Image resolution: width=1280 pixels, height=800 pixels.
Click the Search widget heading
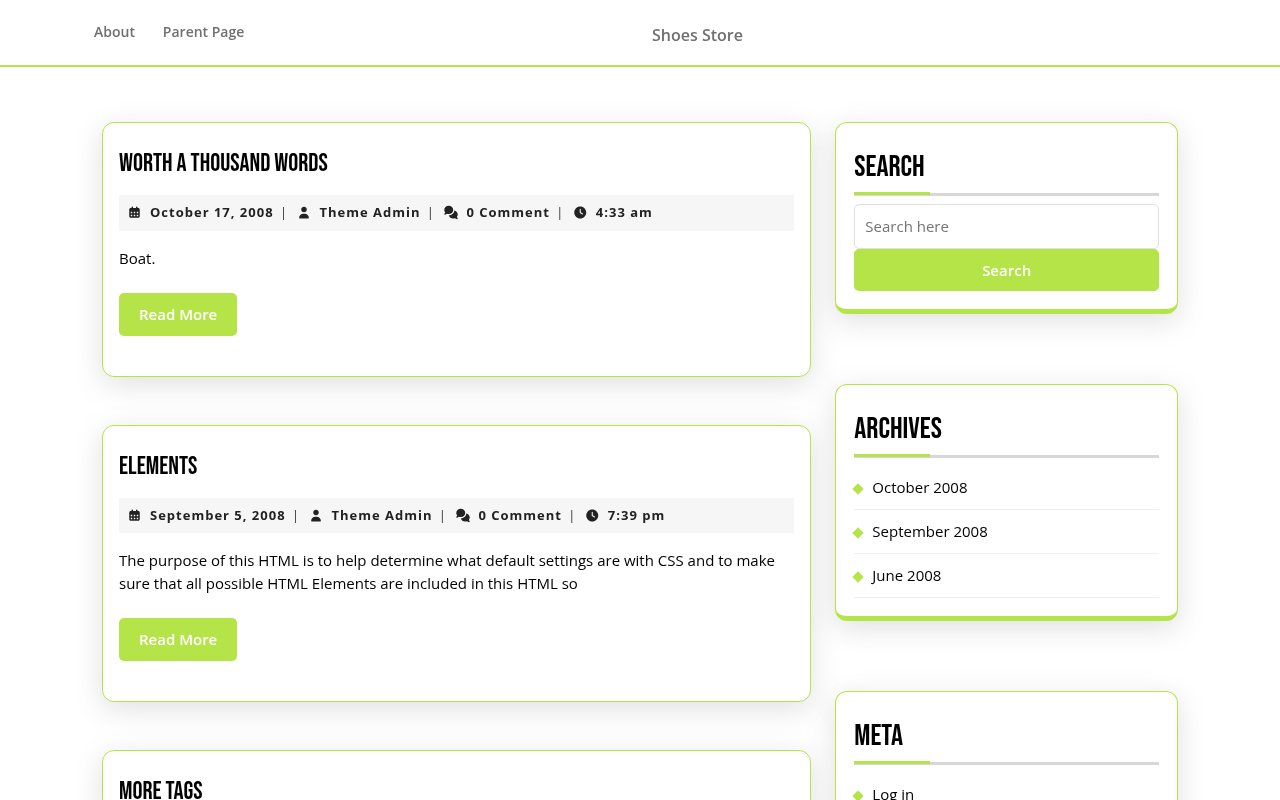[889, 166]
